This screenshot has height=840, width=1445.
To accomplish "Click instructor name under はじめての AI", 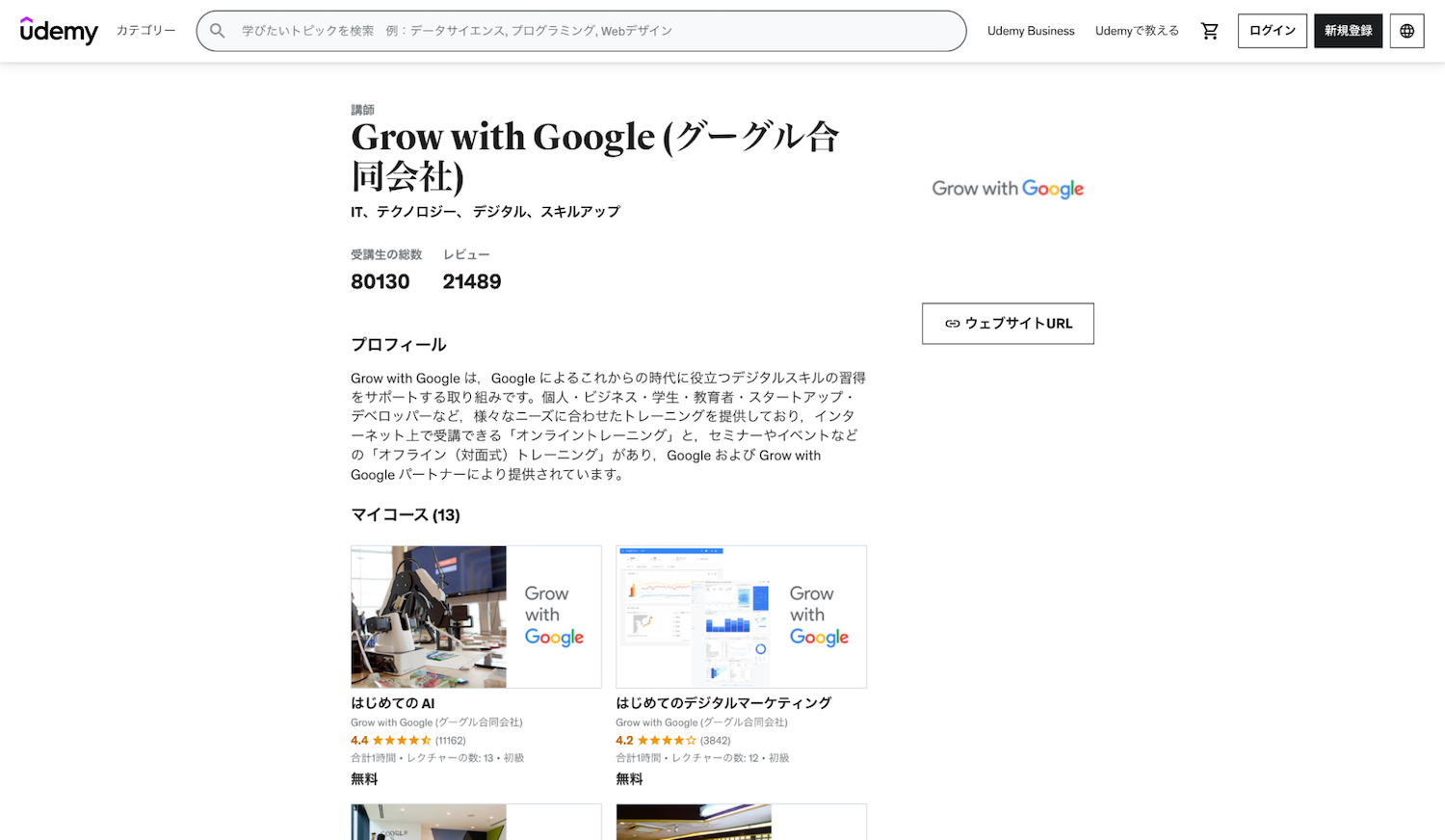I will click(436, 722).
